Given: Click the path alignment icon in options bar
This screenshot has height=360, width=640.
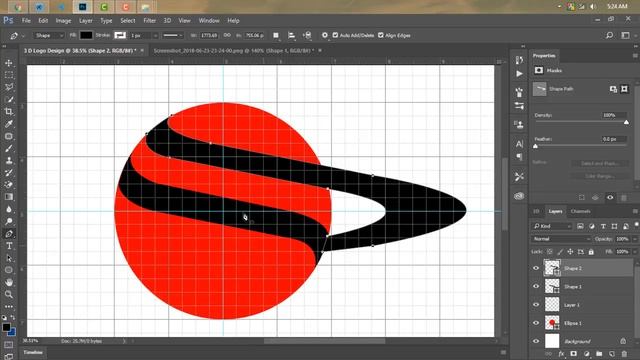Looking at the screenshot, I should pos(291,36).
